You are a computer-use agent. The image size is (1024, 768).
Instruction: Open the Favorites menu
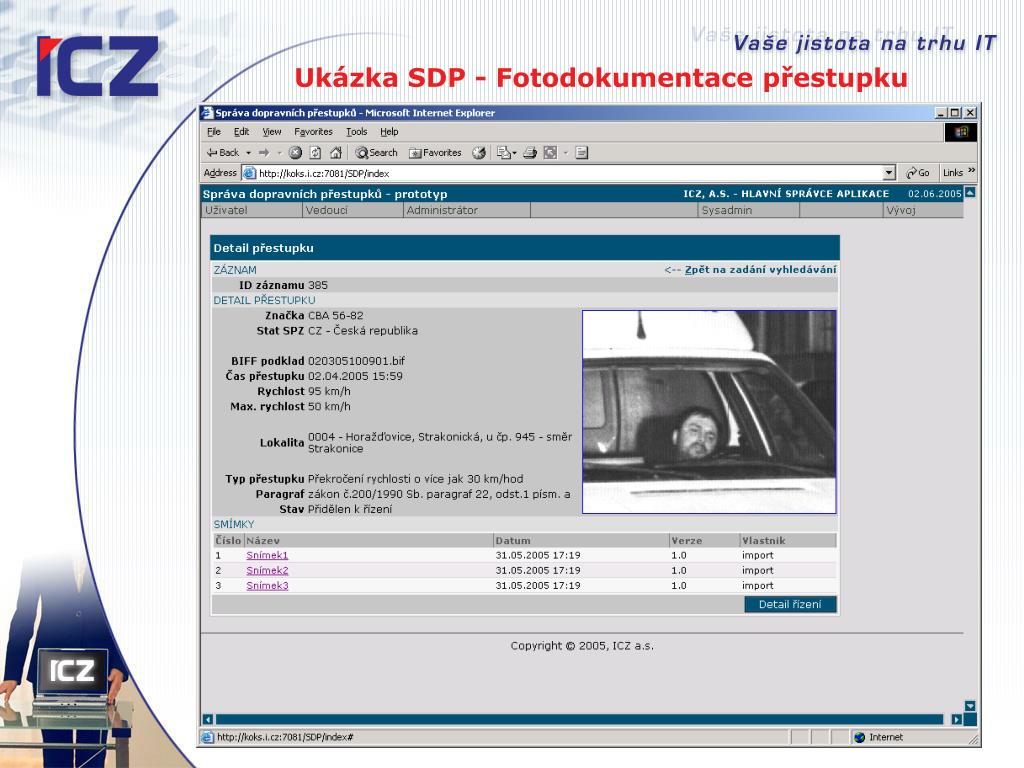click(313, 132)
